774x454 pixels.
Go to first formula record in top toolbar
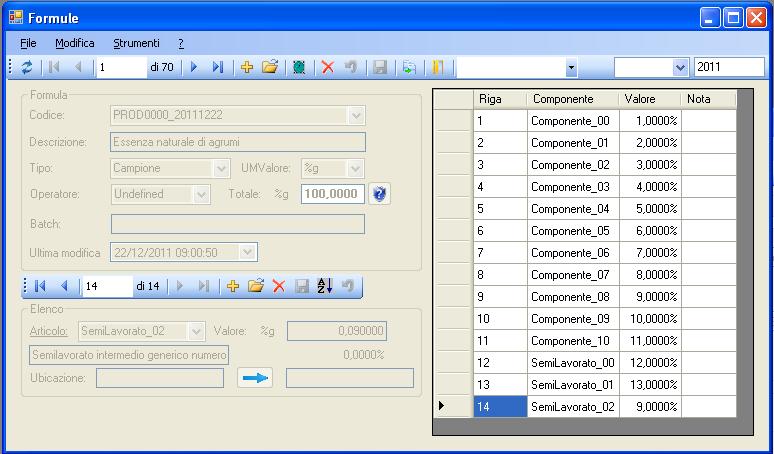point(54,67)
